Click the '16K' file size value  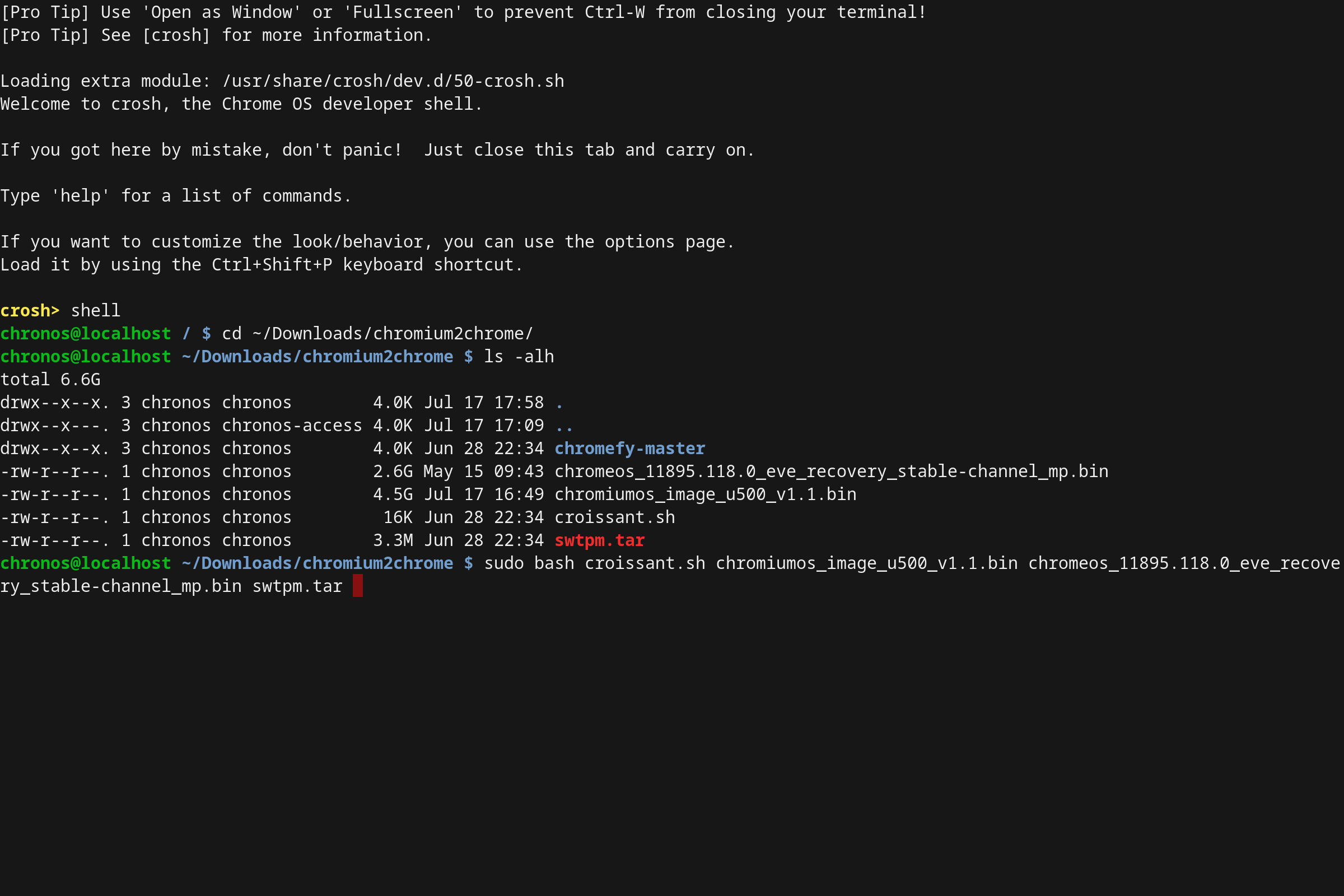398,517
